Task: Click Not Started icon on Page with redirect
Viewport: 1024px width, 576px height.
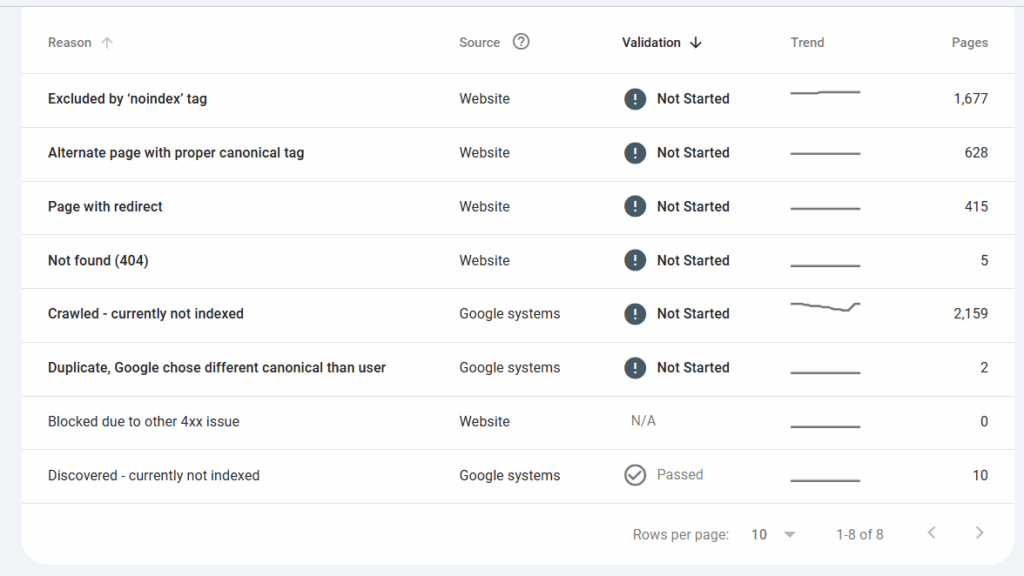Action: [x=635, y=206]
